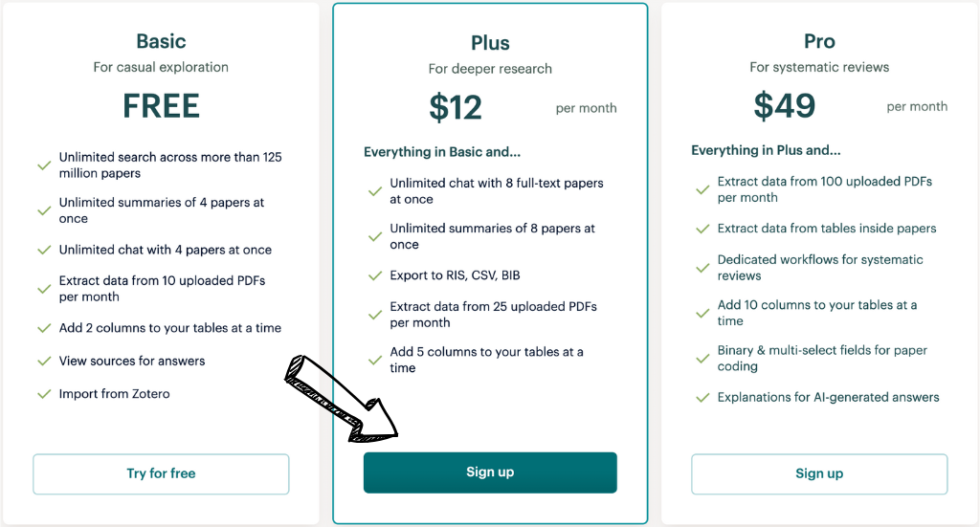Click the Pro plan Sign up button

[x=819, y=473]
